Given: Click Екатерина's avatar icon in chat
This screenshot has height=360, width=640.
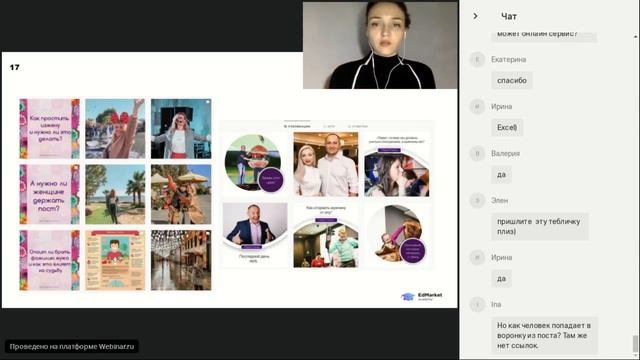Looking at the screenshot, I should pos(477,60).
